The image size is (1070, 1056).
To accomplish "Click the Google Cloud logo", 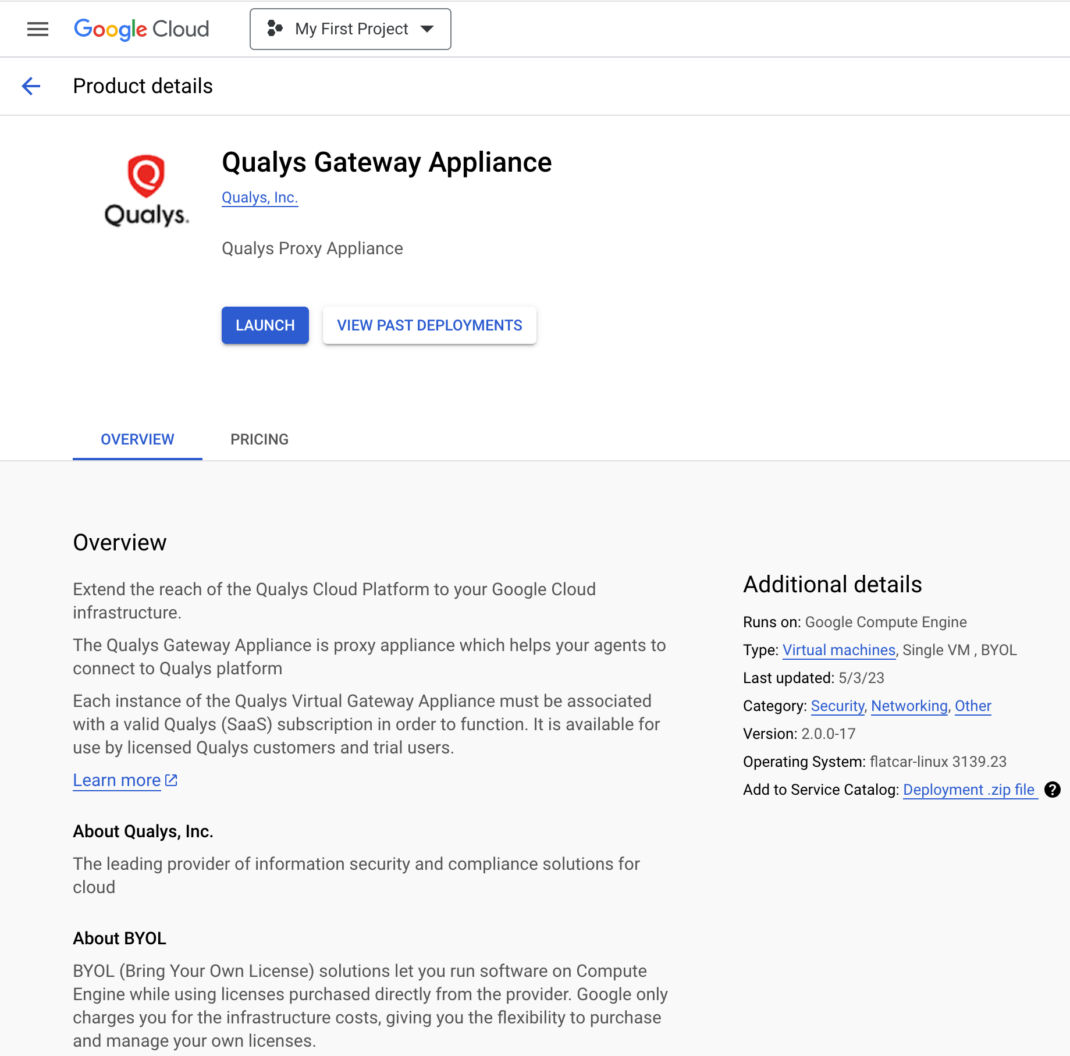I will pyautogui.click(x=141, y=29).
